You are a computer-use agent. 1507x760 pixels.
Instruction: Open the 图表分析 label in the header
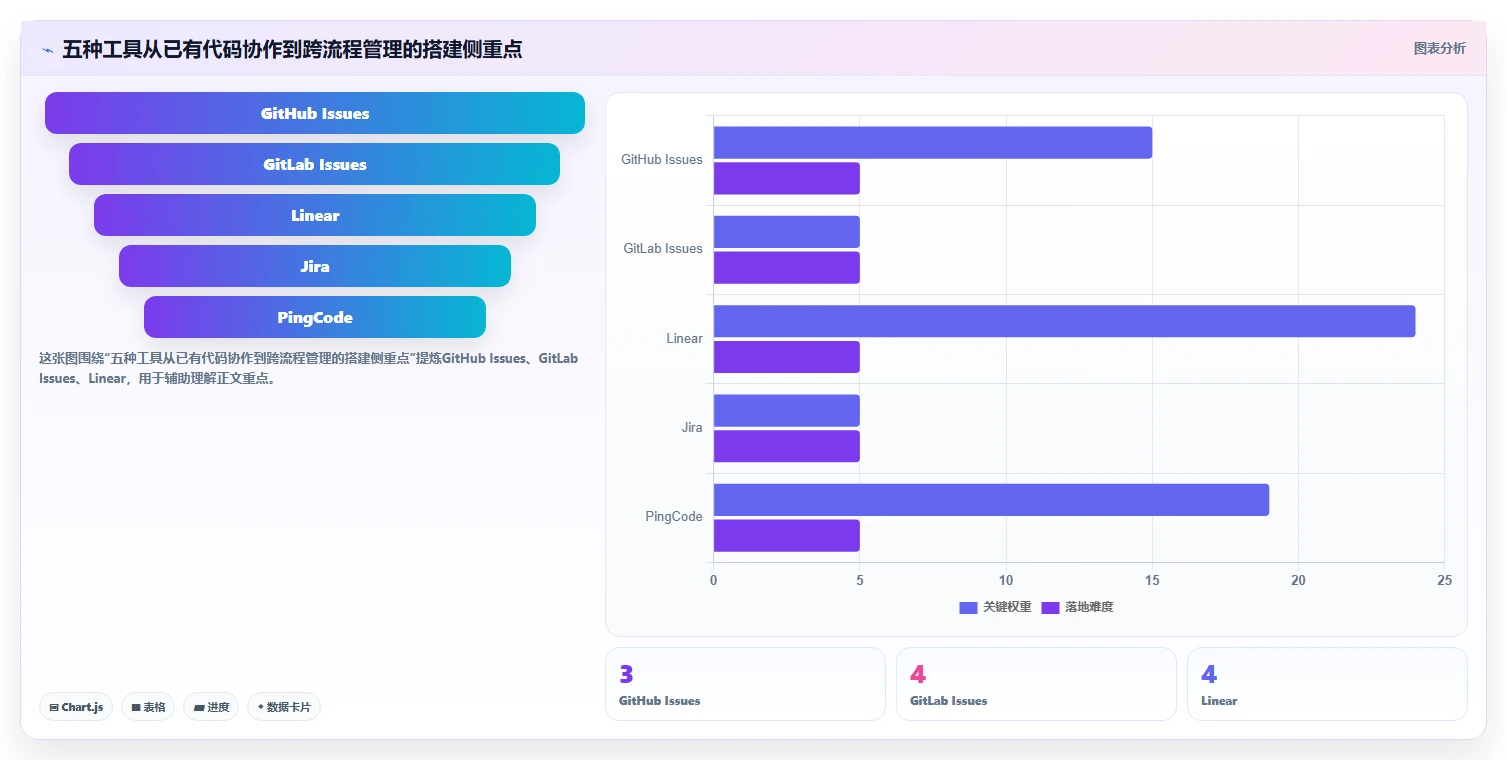1439,48
